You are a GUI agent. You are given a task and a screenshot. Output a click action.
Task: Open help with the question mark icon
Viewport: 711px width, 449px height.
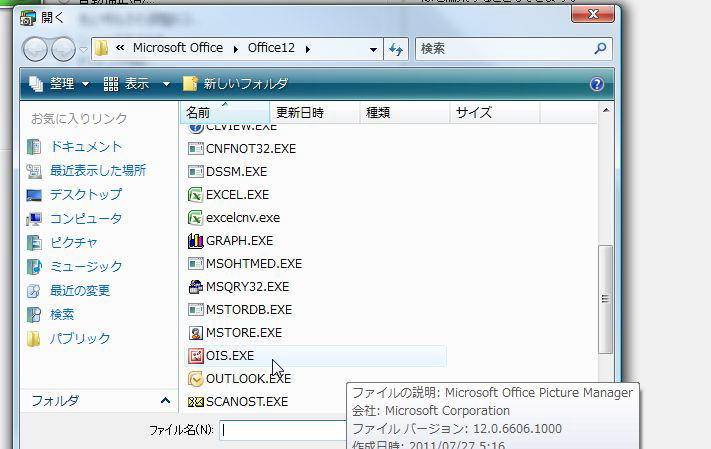(x=597, y=84)
